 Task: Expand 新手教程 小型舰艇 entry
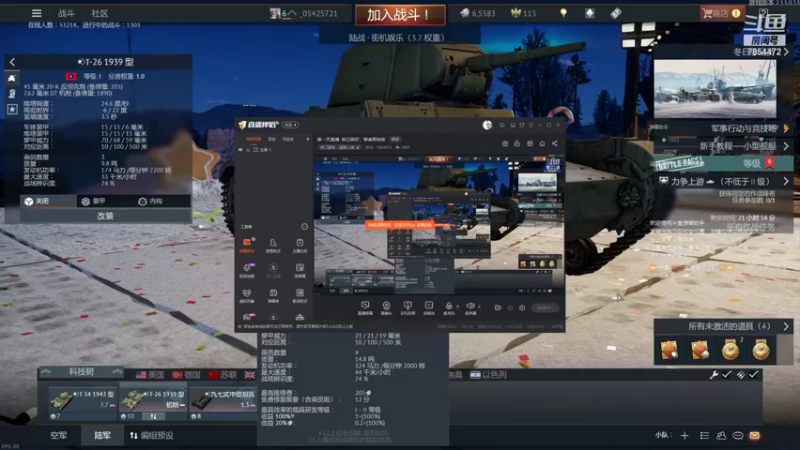[721, 146]
